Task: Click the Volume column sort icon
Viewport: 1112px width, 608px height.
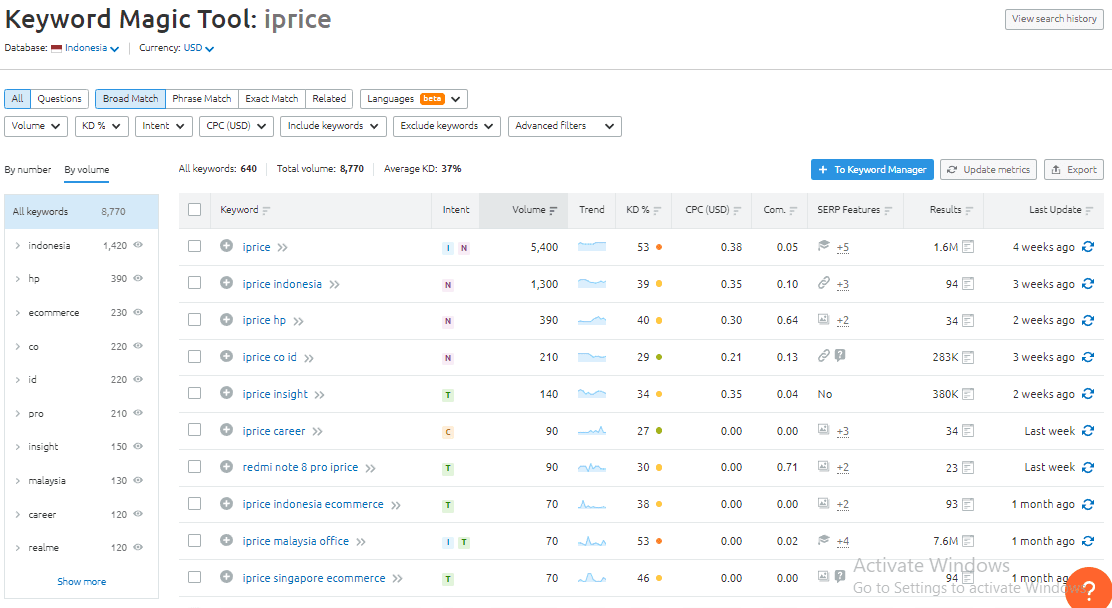Action: pos(553,210)
